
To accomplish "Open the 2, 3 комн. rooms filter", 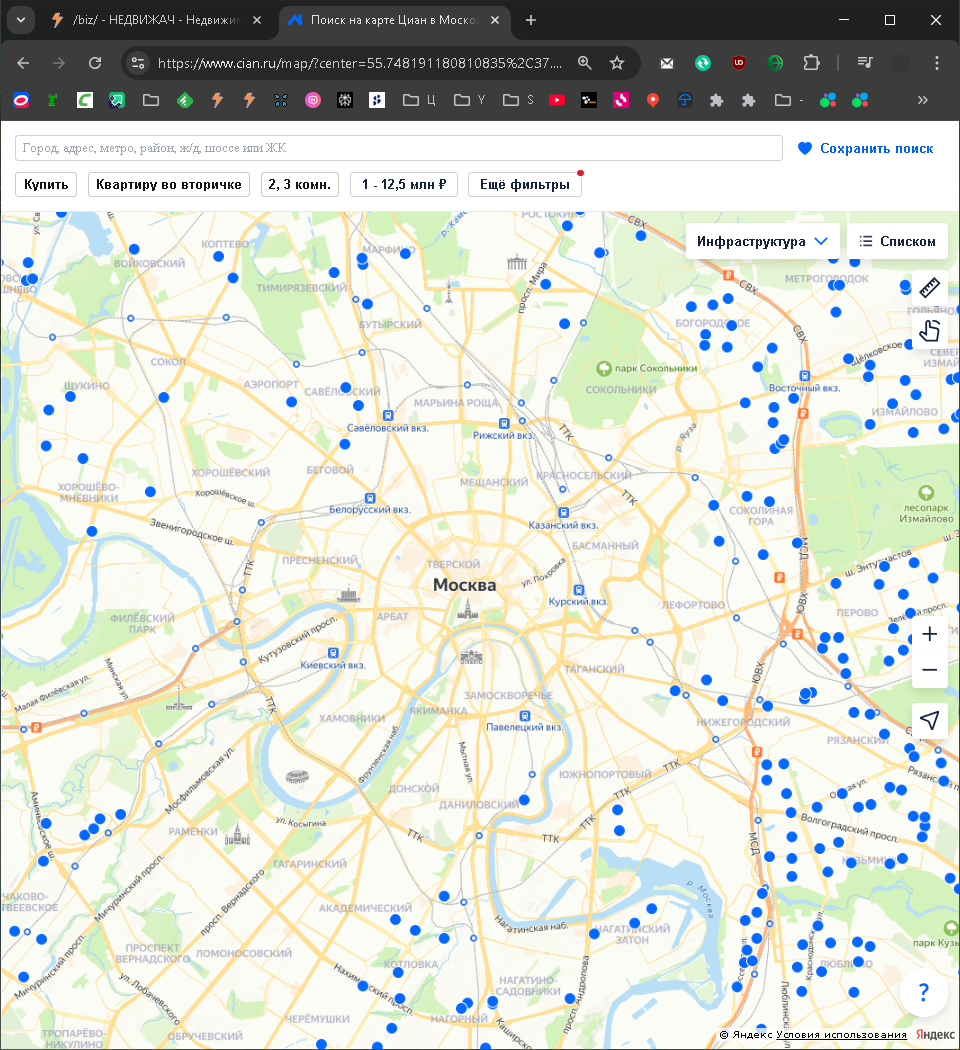I will tap(300, 184).
